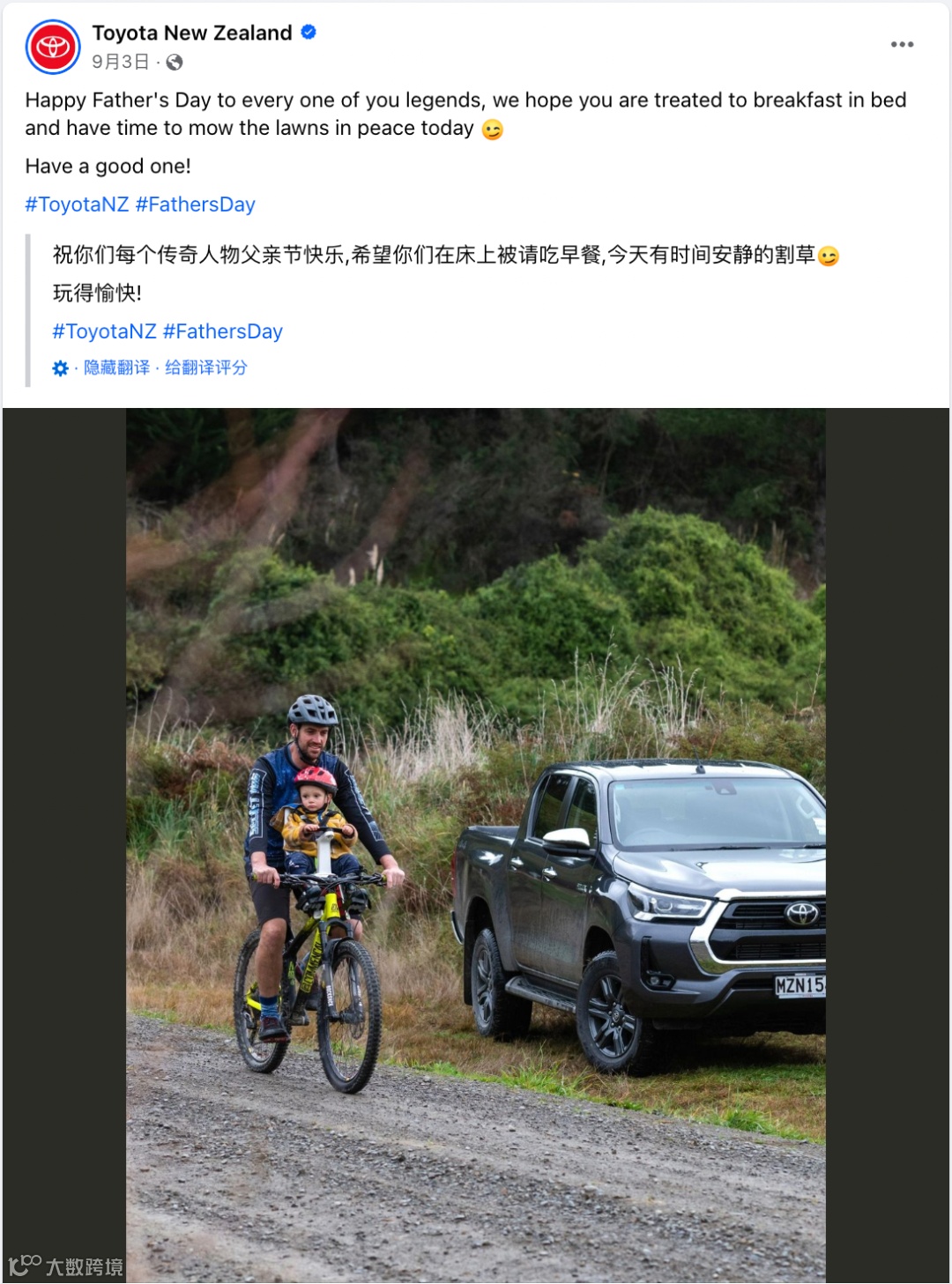
Task: Hide the translation via 隐藏翻译
Action: point(116,367)
